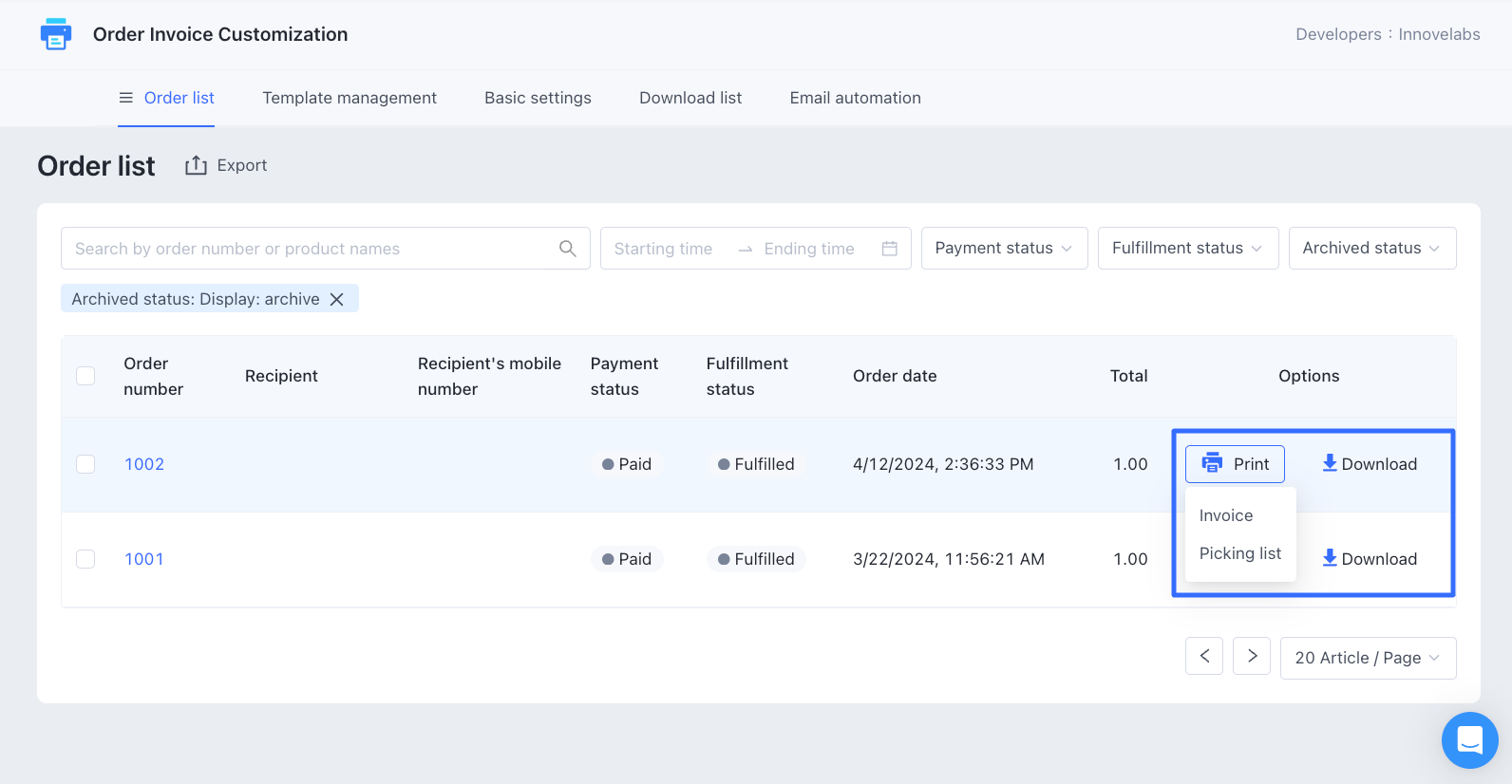Click the download arrow icon for order 1002

click(1330, 463)
